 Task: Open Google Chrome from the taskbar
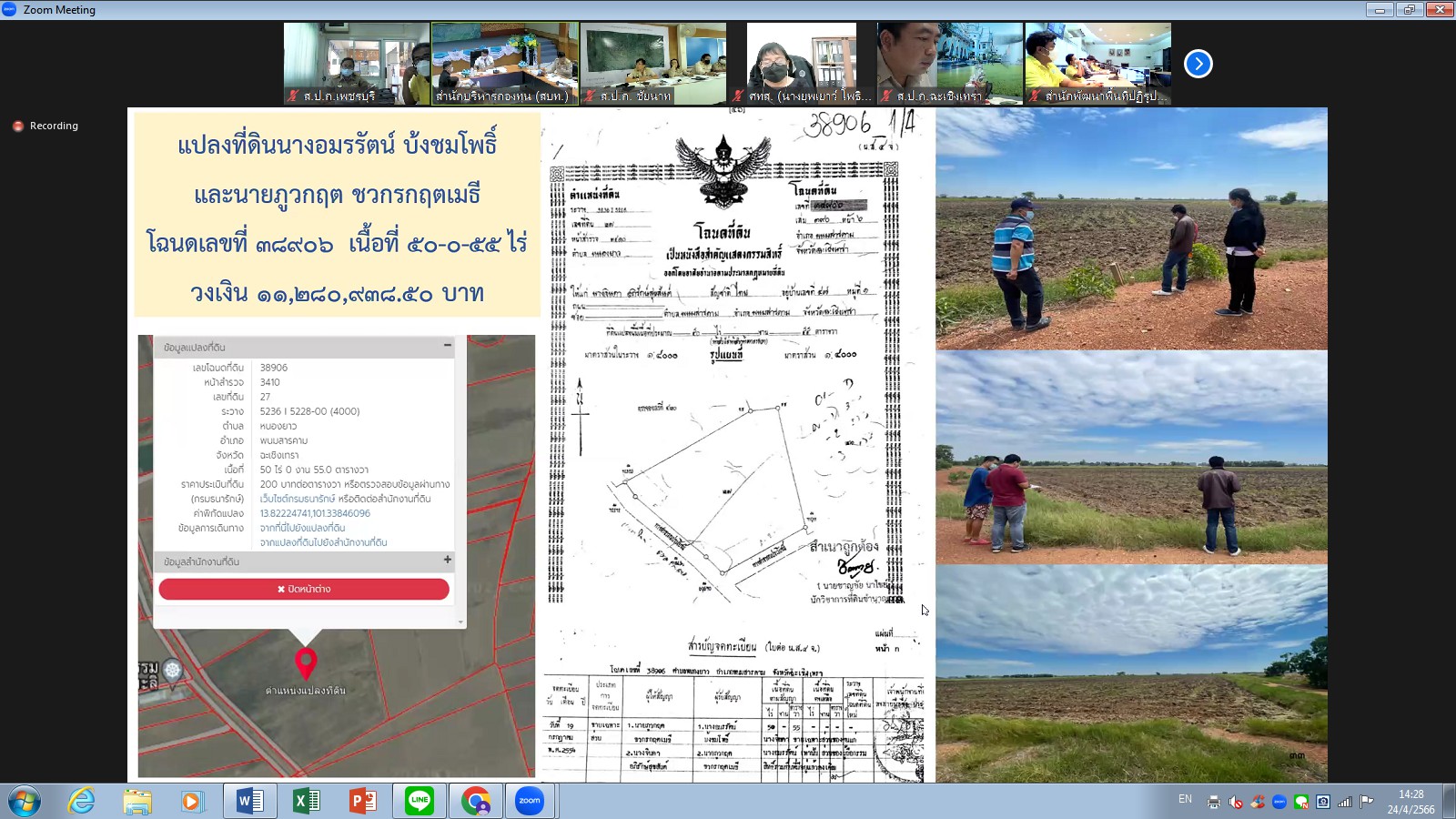click(475, 801)
